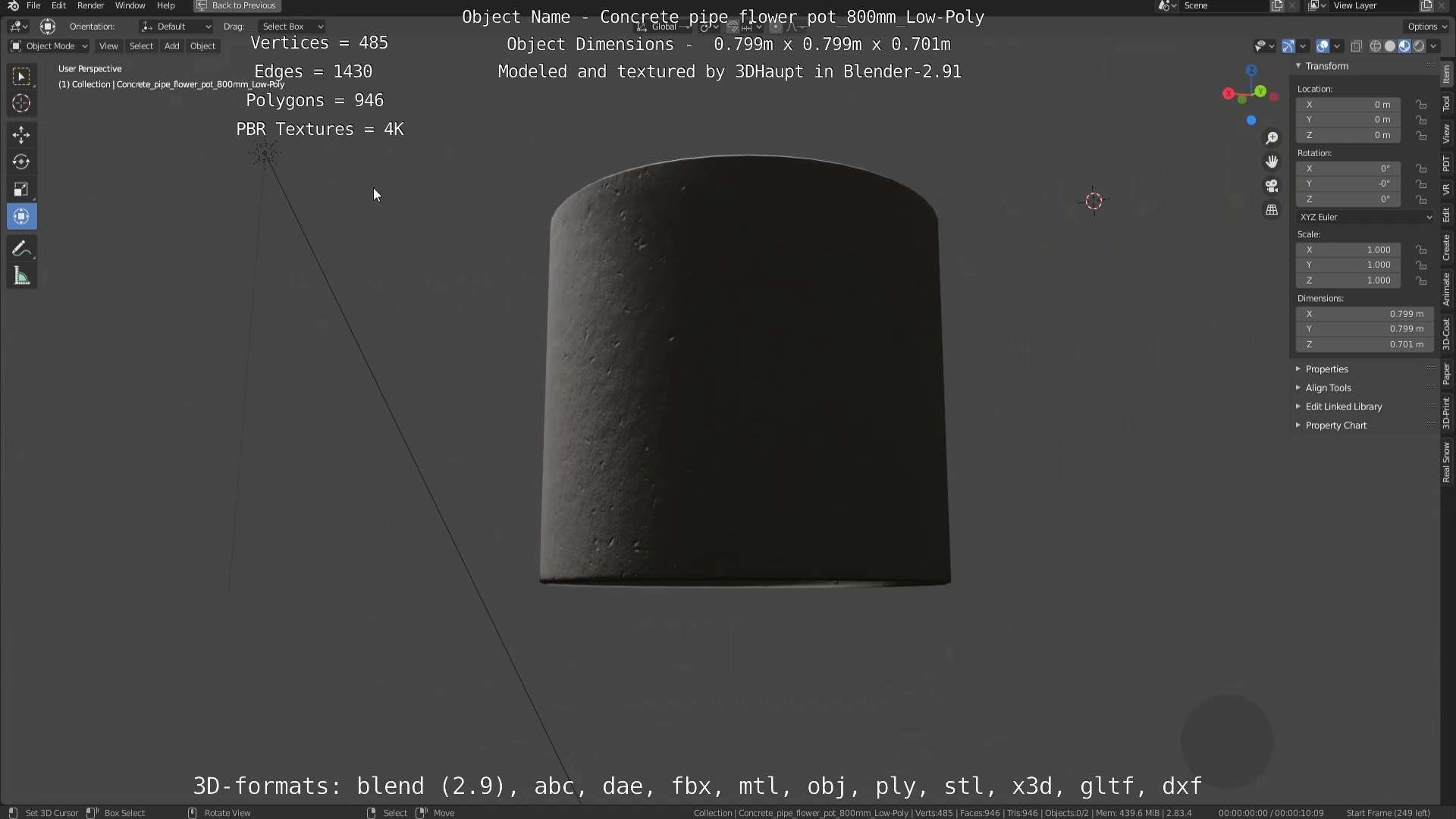Open the Edit menu
1456x819 pixels.
[x=58, y=5]
